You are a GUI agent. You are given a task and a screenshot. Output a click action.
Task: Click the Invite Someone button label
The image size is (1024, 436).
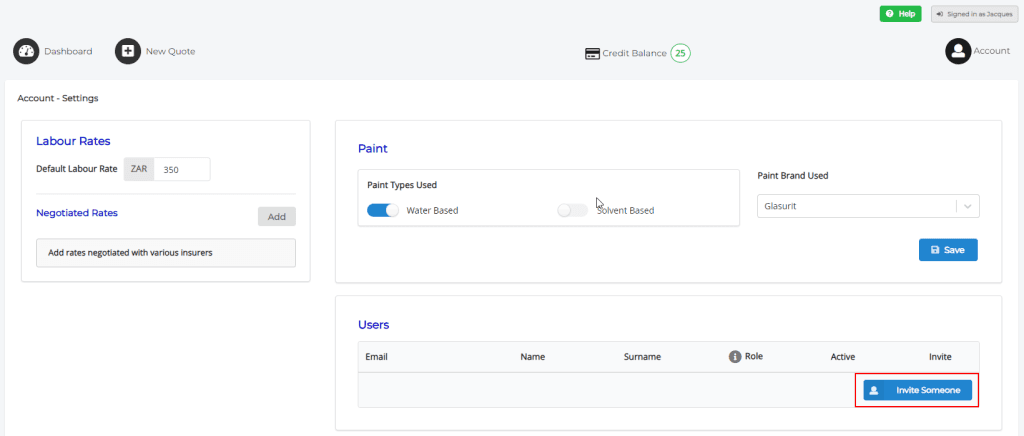pos(928,390)
